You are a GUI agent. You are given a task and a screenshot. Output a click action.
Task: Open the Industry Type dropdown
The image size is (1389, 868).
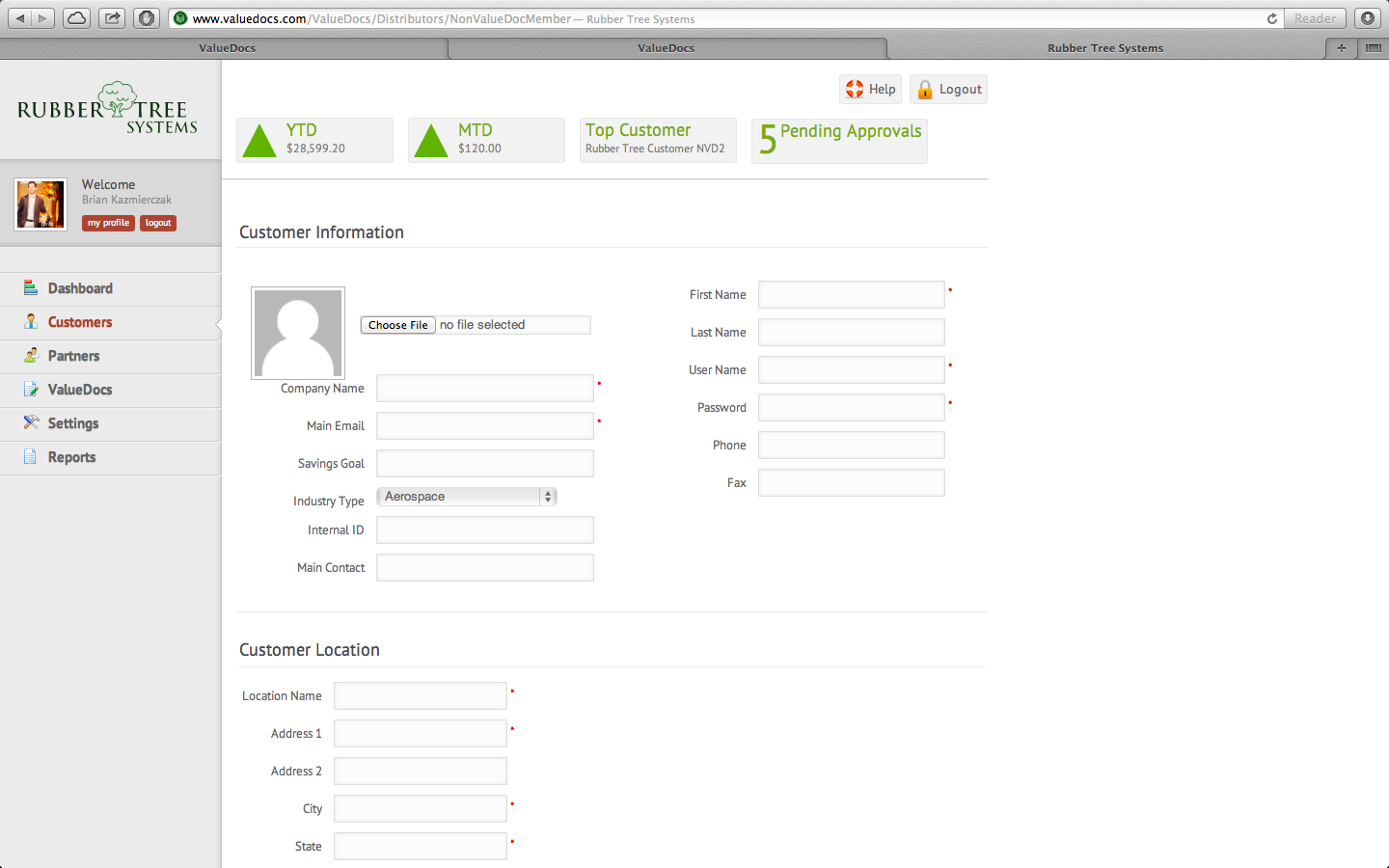coord(467,497)
